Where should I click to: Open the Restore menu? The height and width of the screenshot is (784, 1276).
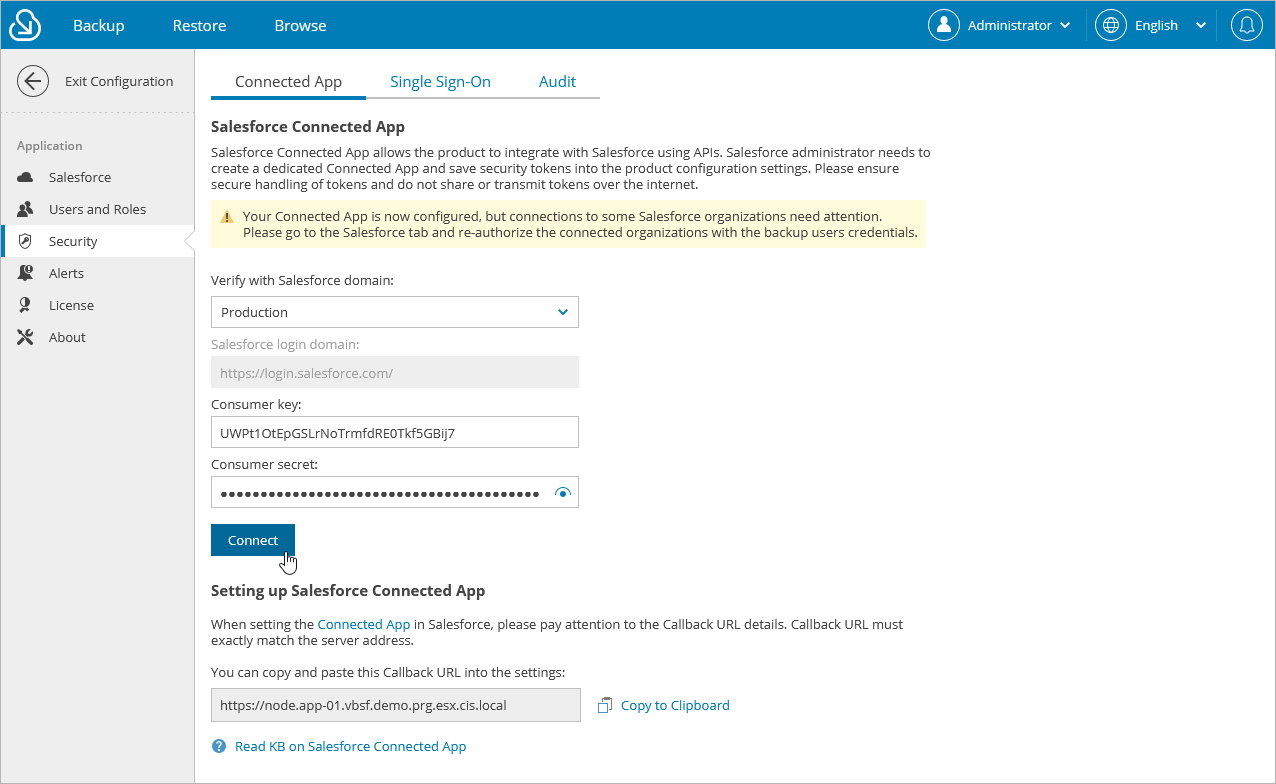click(x=199, y=25)
